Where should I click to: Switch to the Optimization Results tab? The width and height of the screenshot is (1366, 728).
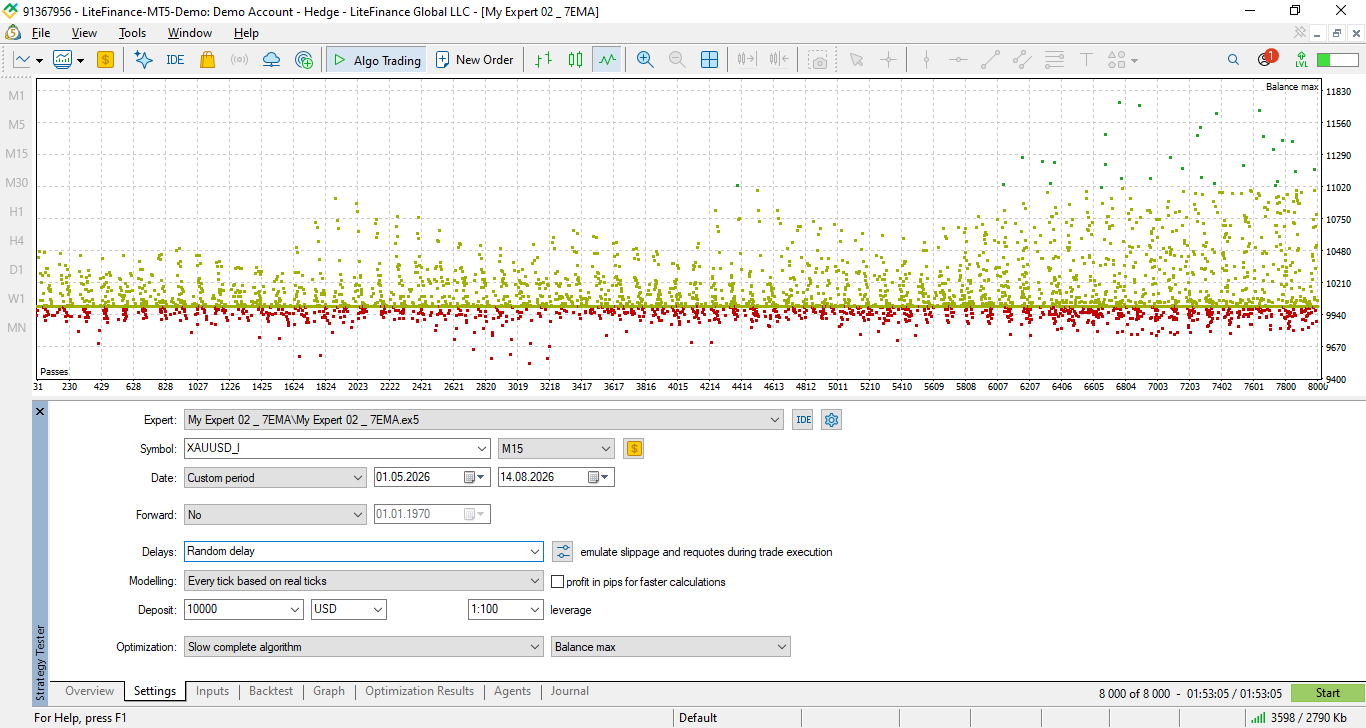click(419, 691)
